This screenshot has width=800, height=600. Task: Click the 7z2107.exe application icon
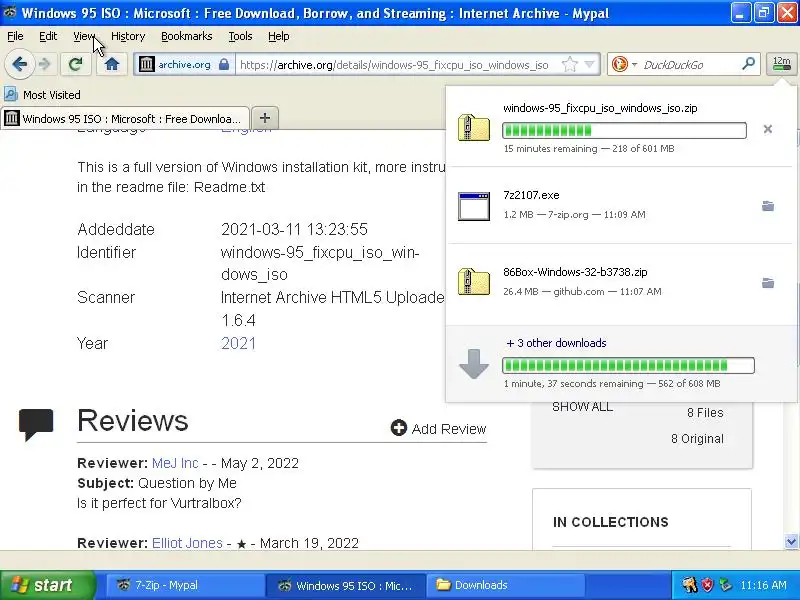point(473,206)
